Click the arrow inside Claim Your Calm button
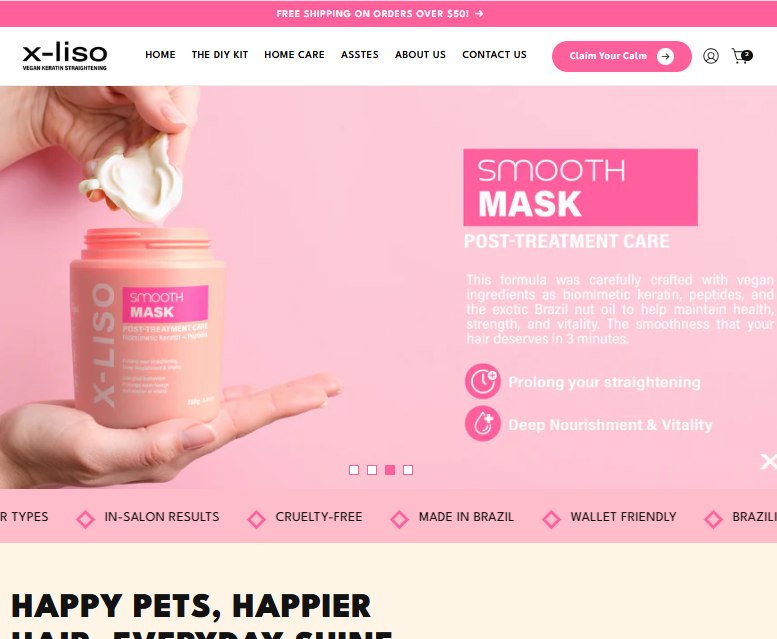This screenshot has height=639, width=777. [665, 56]
